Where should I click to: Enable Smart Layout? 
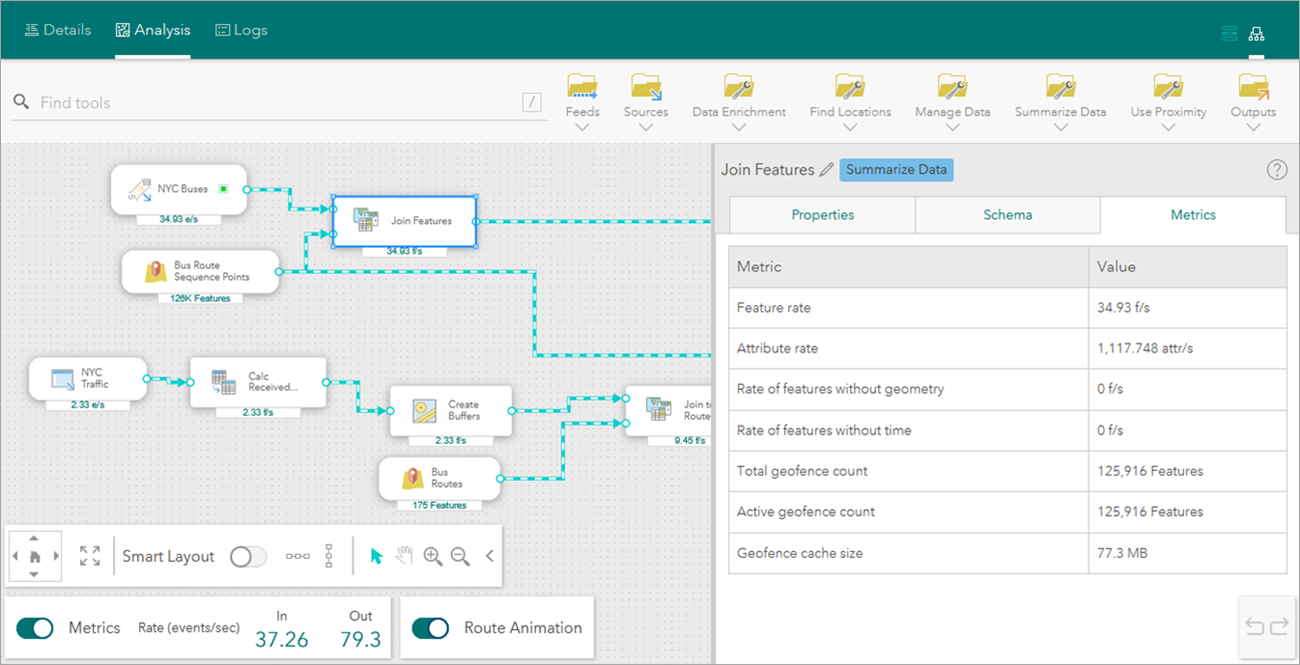pos(247,556)
